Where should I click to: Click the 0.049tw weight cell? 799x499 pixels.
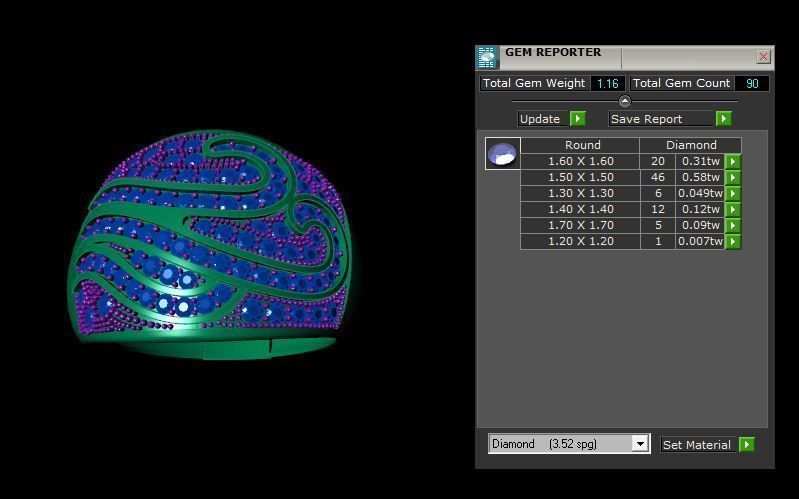click(700, 193)
